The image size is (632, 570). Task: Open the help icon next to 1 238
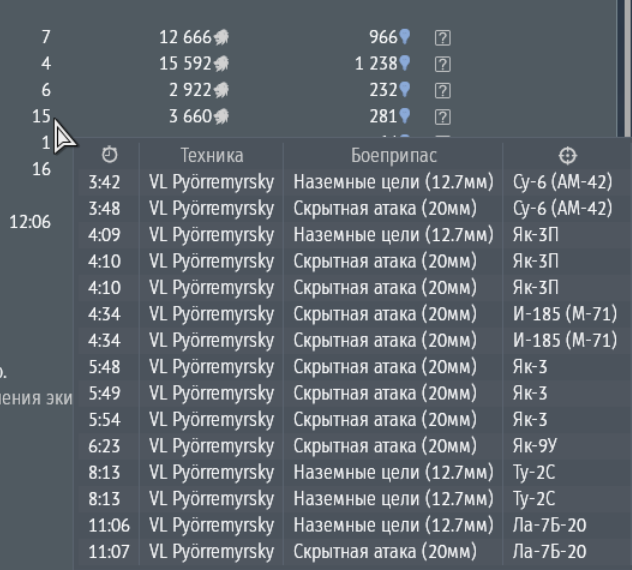point(443,64)
